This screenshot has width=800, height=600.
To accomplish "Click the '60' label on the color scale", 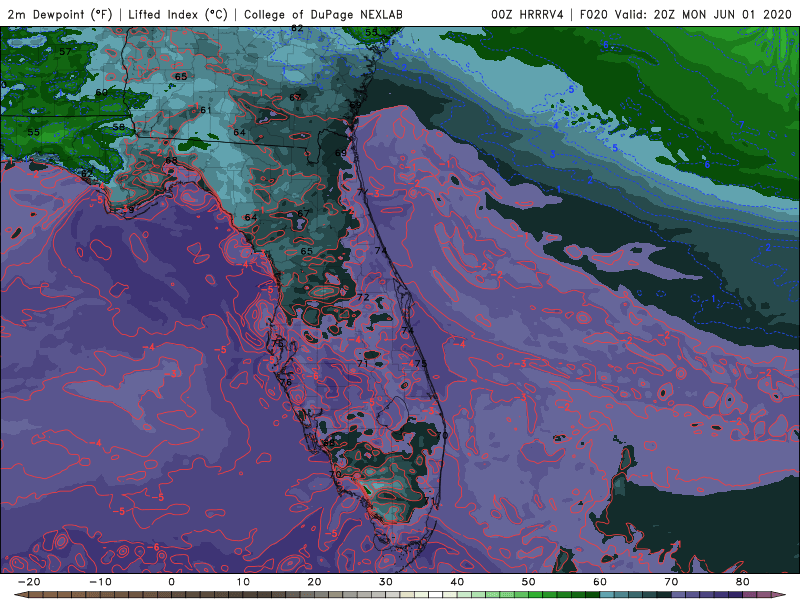I will pos(600,582).
